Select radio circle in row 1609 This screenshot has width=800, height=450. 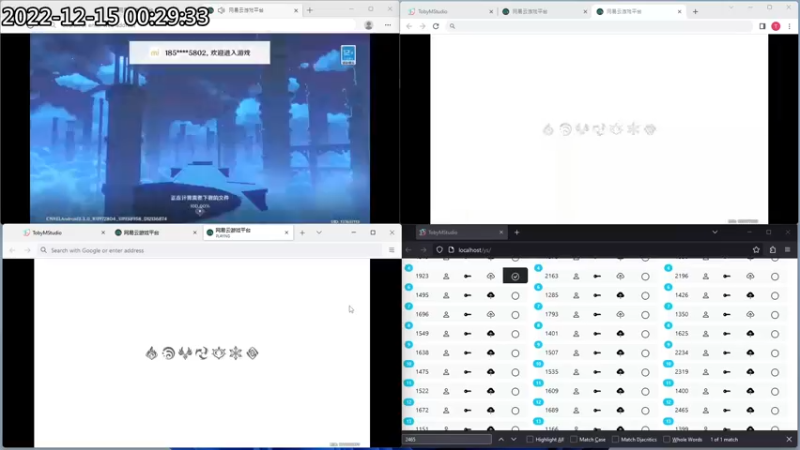pyautogui.click(x=645, y=391)
